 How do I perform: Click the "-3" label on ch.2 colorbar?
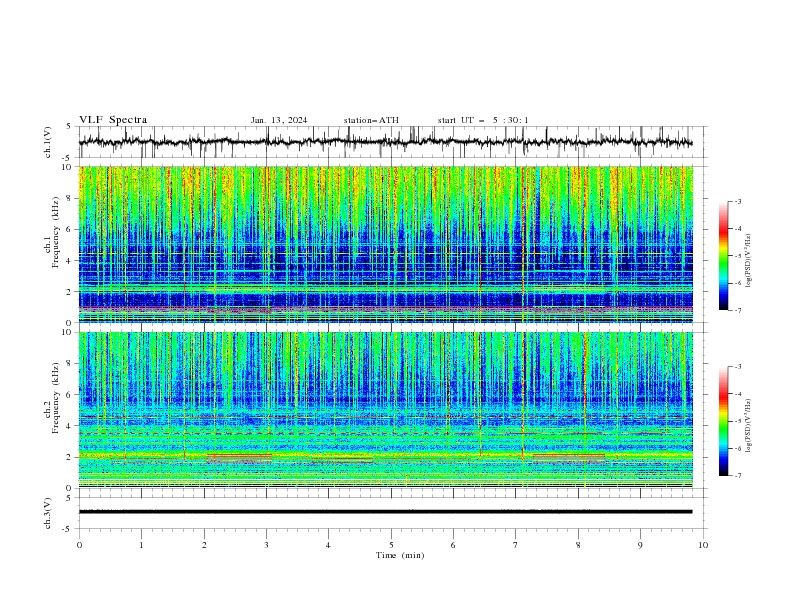737,367
